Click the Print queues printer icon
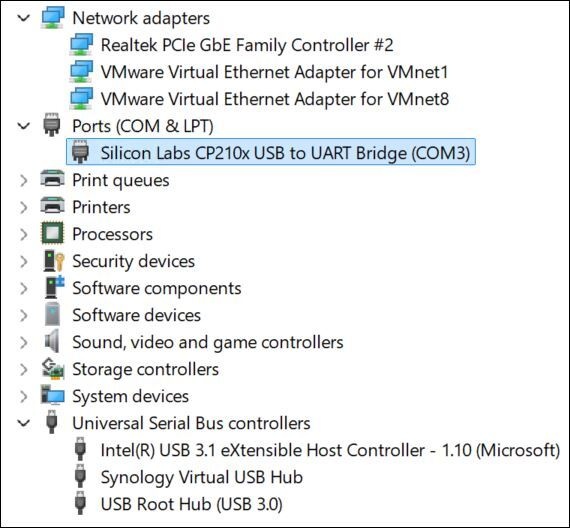 coord(53,179)
